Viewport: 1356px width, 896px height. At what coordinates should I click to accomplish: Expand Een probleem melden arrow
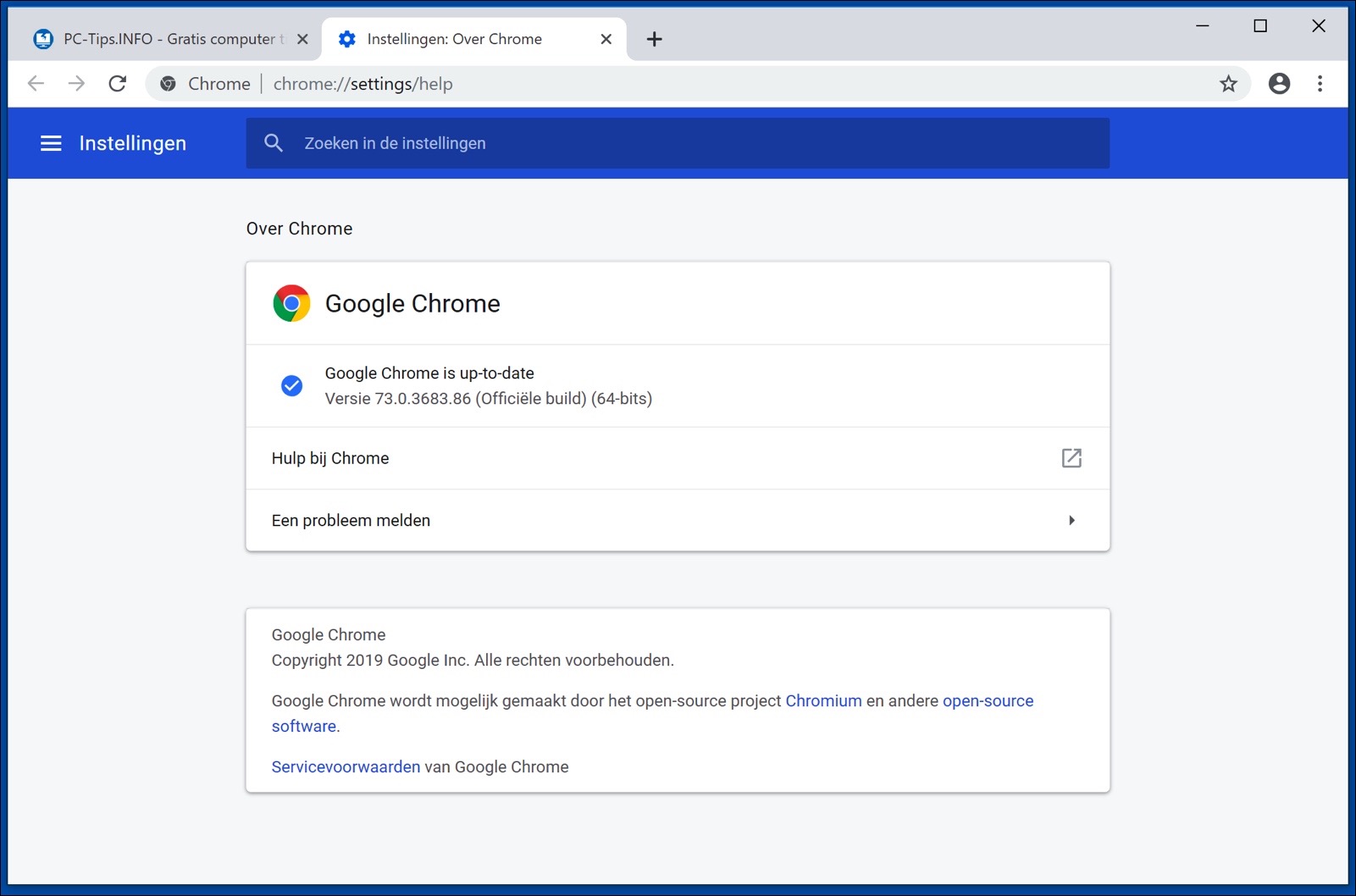1071,520
